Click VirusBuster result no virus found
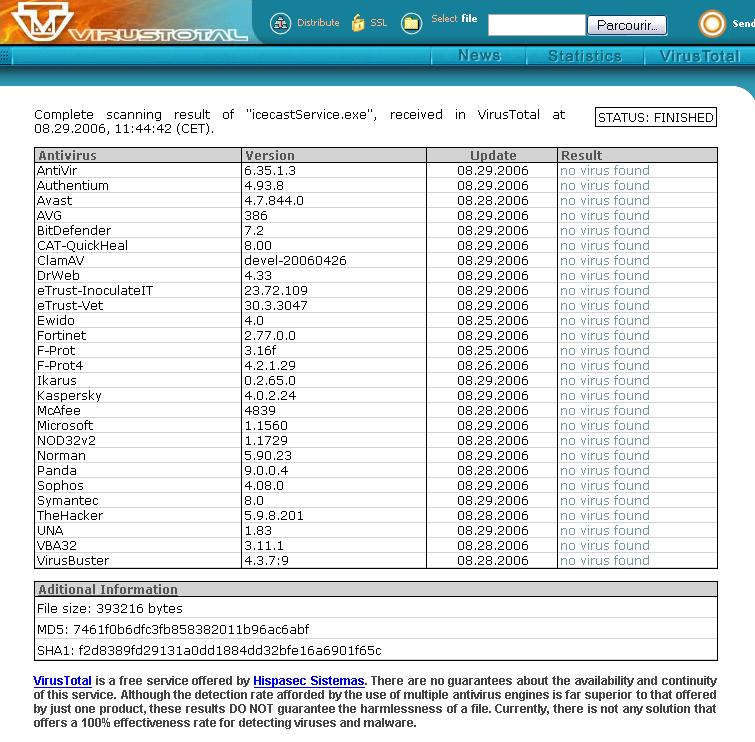This screenshot has width=755, height=742. click(x=605, y=560)
